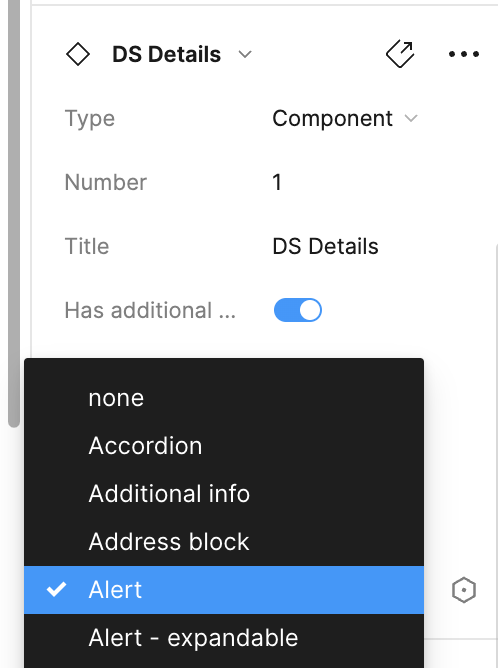Open the Type Component dropdown
The height and width of the screenshot is (668, 498).
point(345,118)
